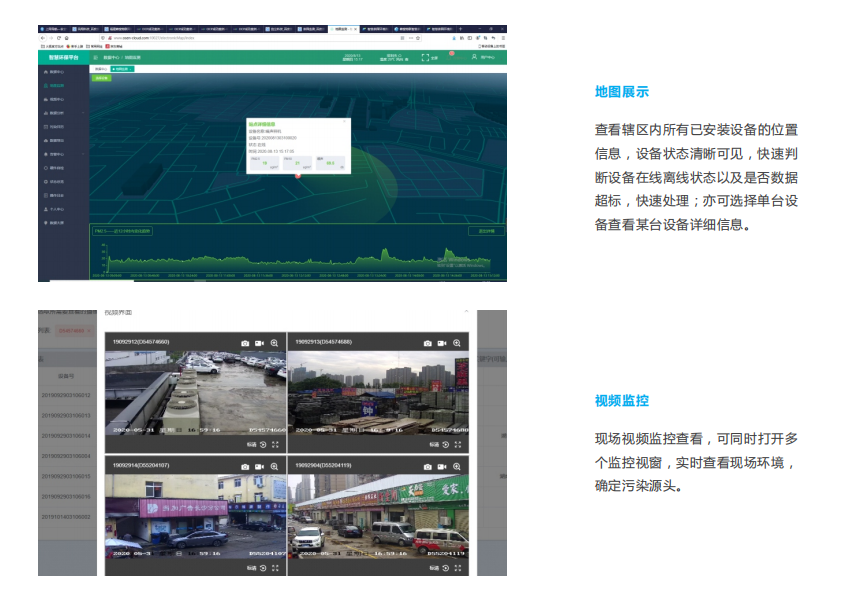Start recording feed 19092904(D55204119)
This screenshot has width=850, height=593.
(442, 467)
